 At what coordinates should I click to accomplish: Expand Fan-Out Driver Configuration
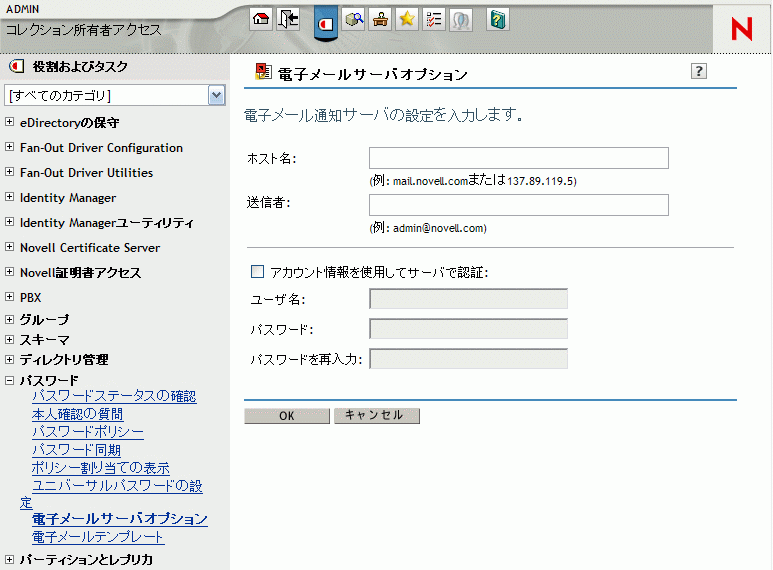(x=9, y=146)
